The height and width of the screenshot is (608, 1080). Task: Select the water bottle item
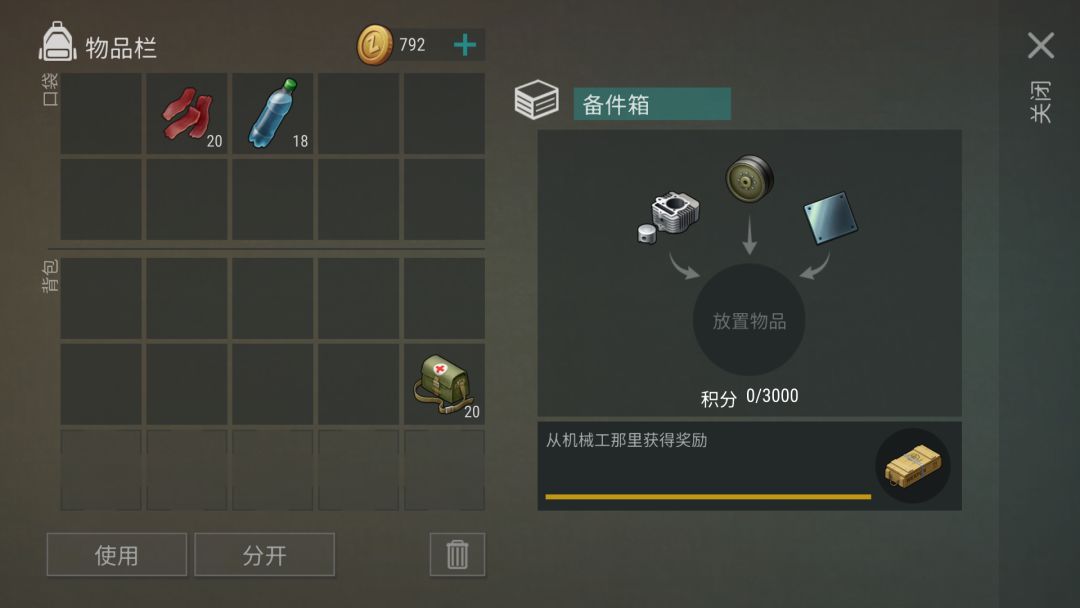273,114
